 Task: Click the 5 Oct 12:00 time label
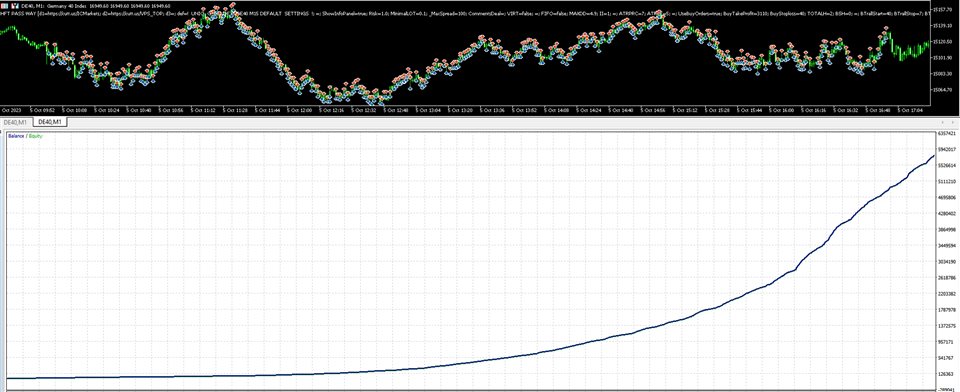[299, 110]
